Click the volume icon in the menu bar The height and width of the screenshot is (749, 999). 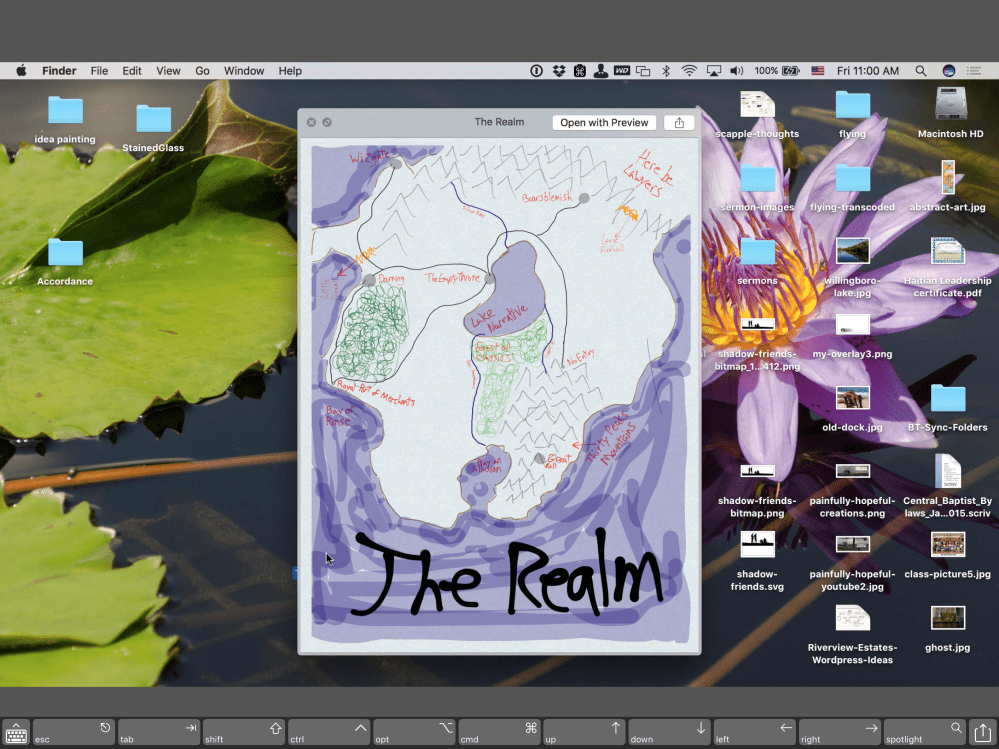[738, 71]
